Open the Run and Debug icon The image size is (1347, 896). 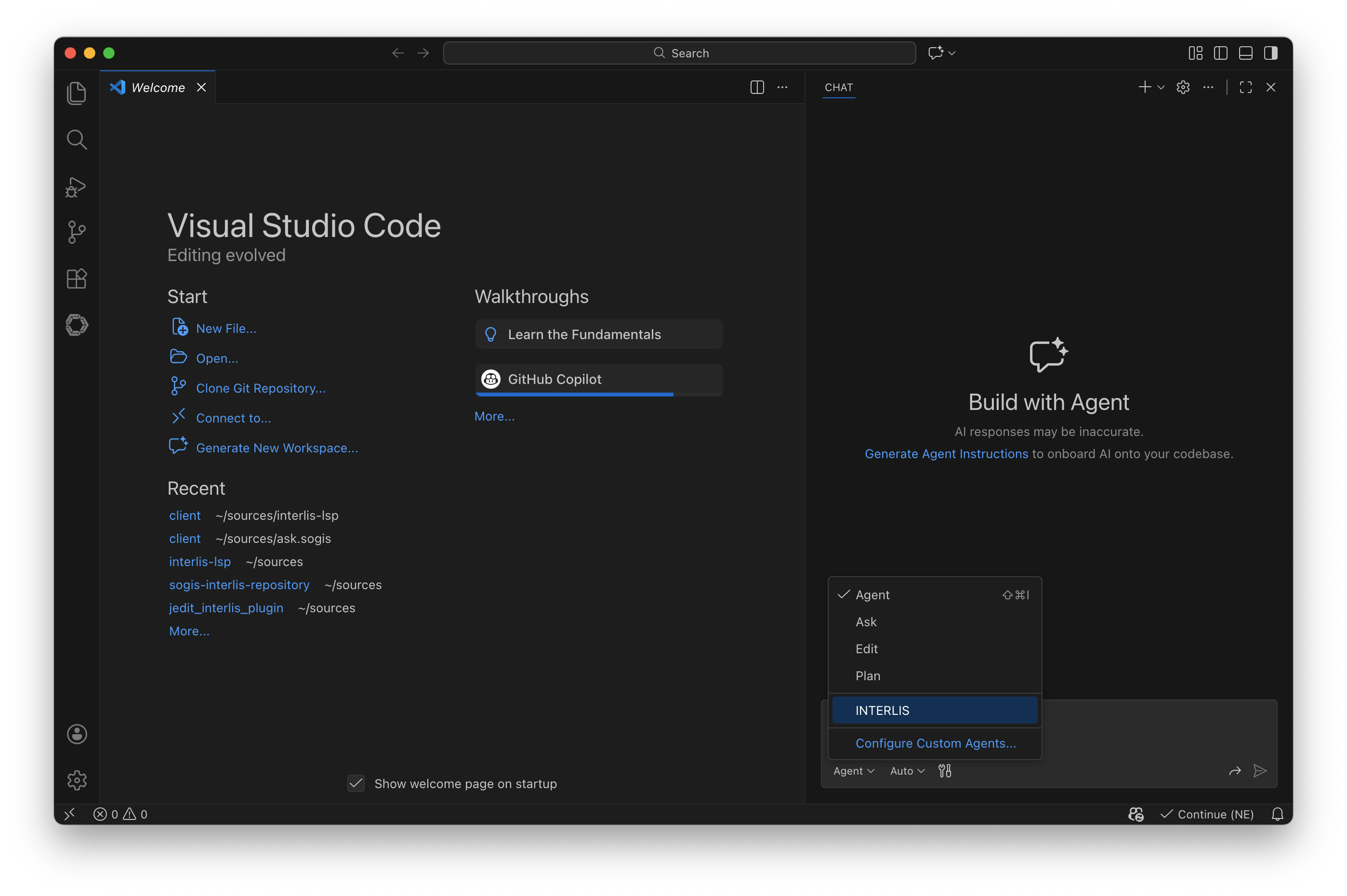[x=76, y=186]
